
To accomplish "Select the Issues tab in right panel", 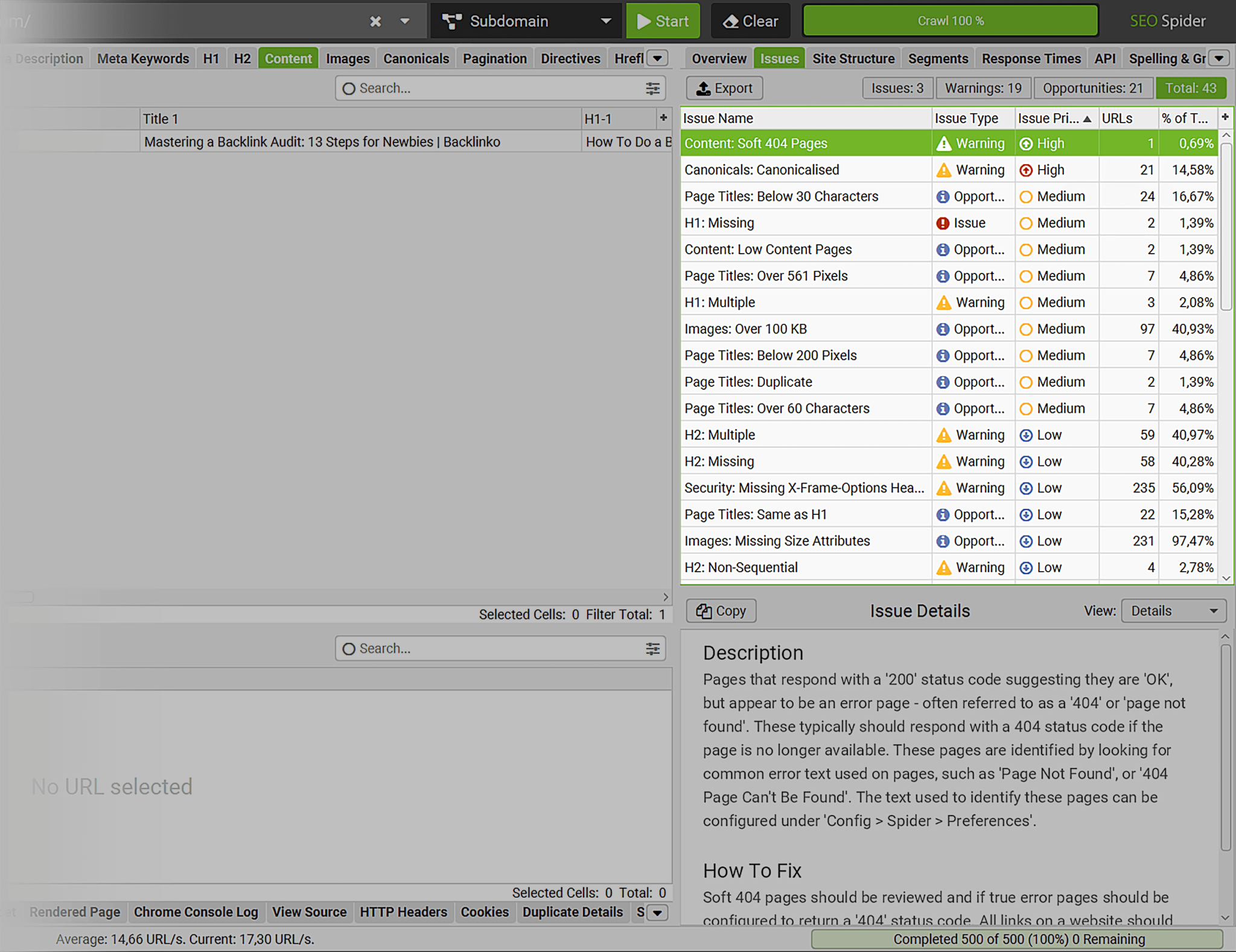I will click(779, 58).
